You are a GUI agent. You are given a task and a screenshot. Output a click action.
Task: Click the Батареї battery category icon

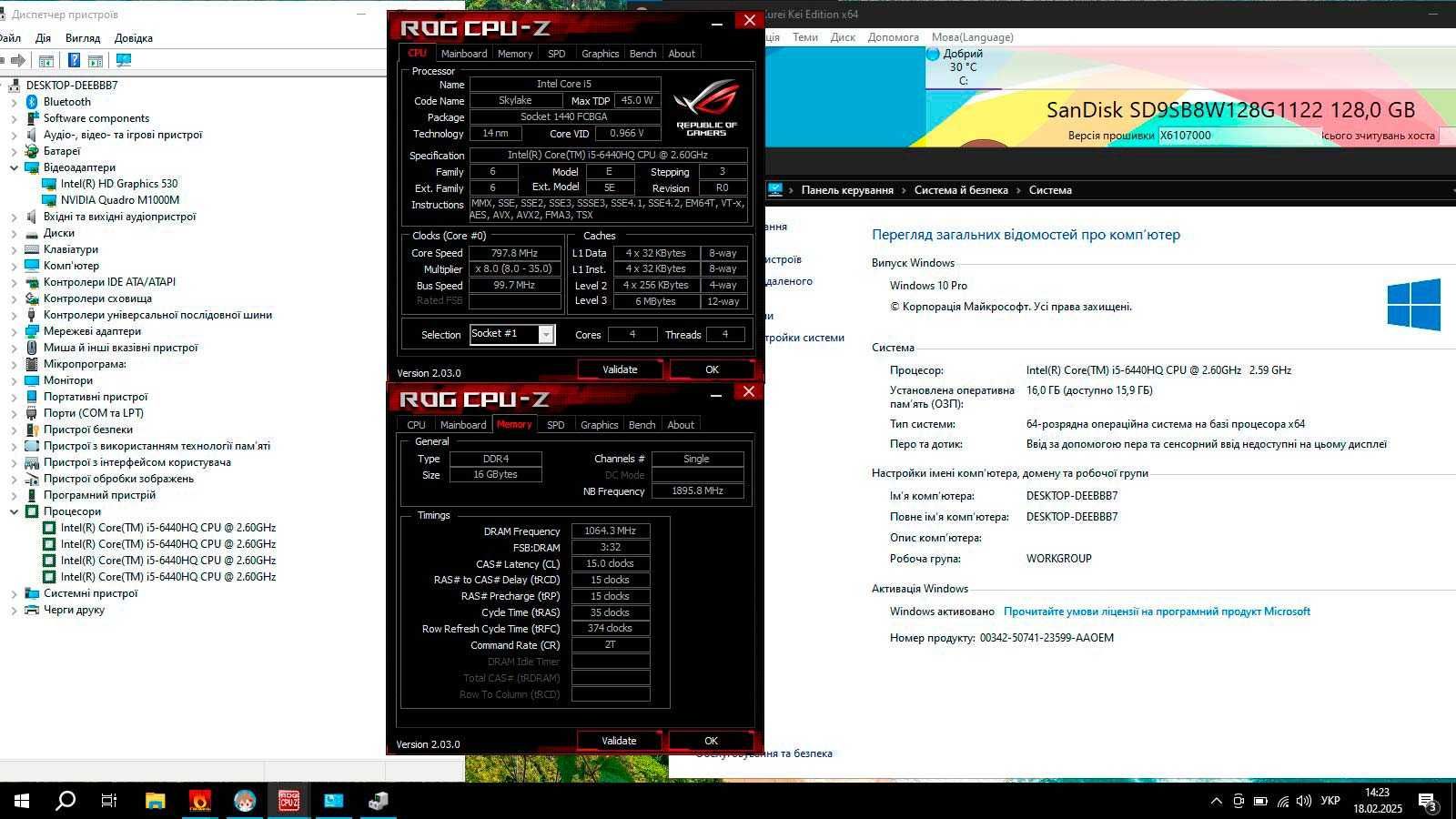click(x=32, y=151)
